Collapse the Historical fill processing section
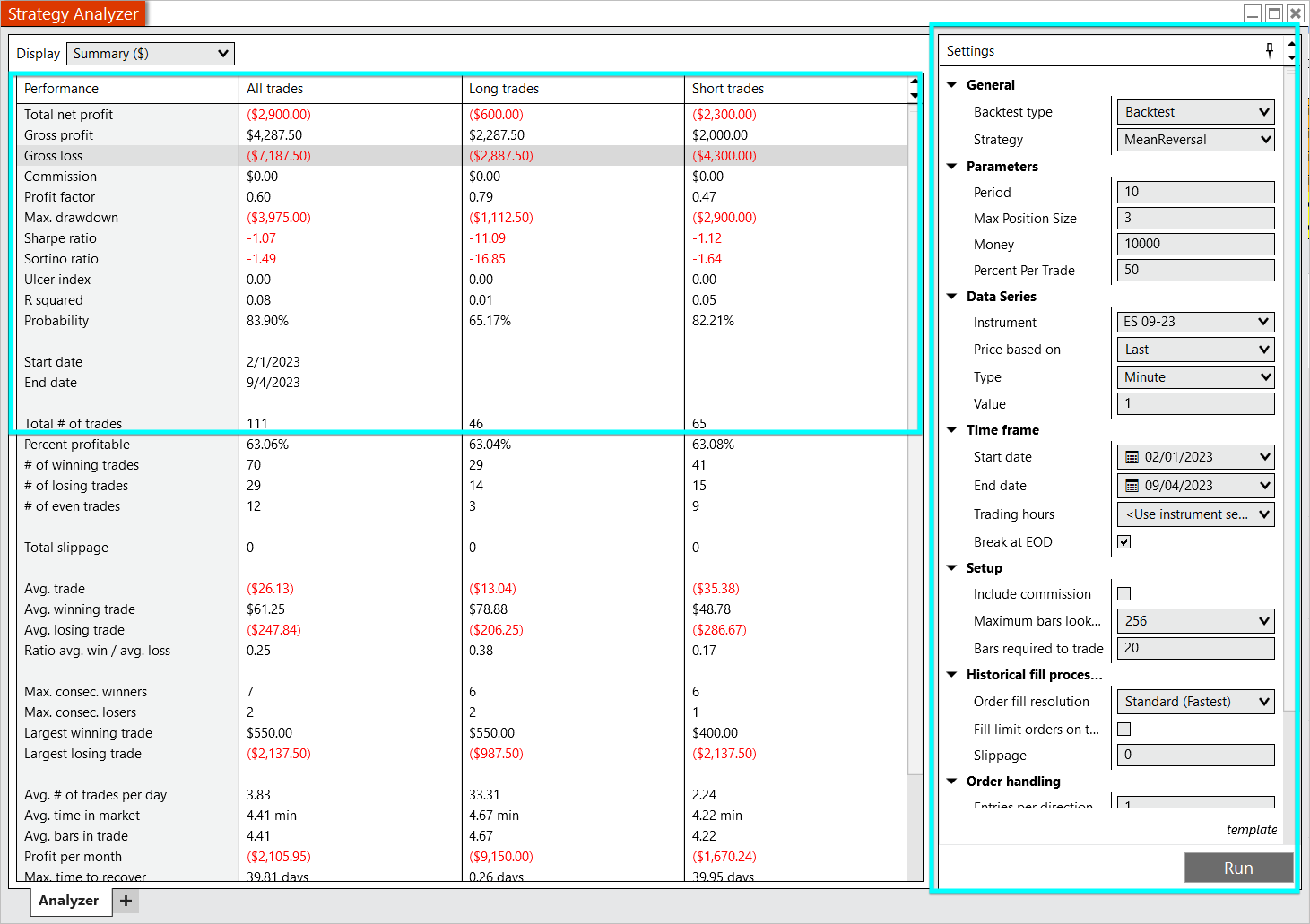Image resolution: width=1310 pixels, height=924 pixels. [952, 675]
